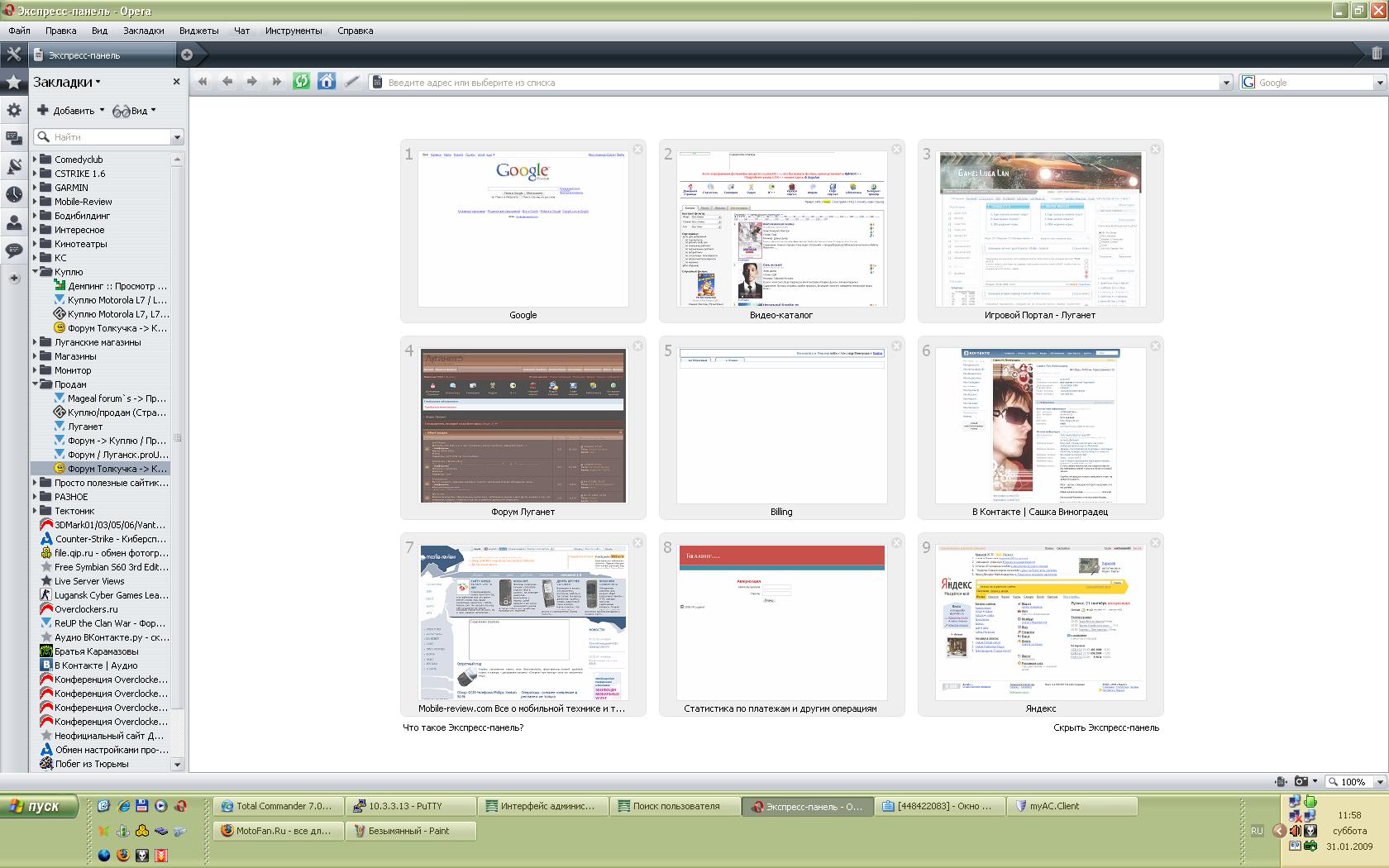Screen dimensions: 1389x868
Task: Open the closed tabs trash can
Action: 1377,53
